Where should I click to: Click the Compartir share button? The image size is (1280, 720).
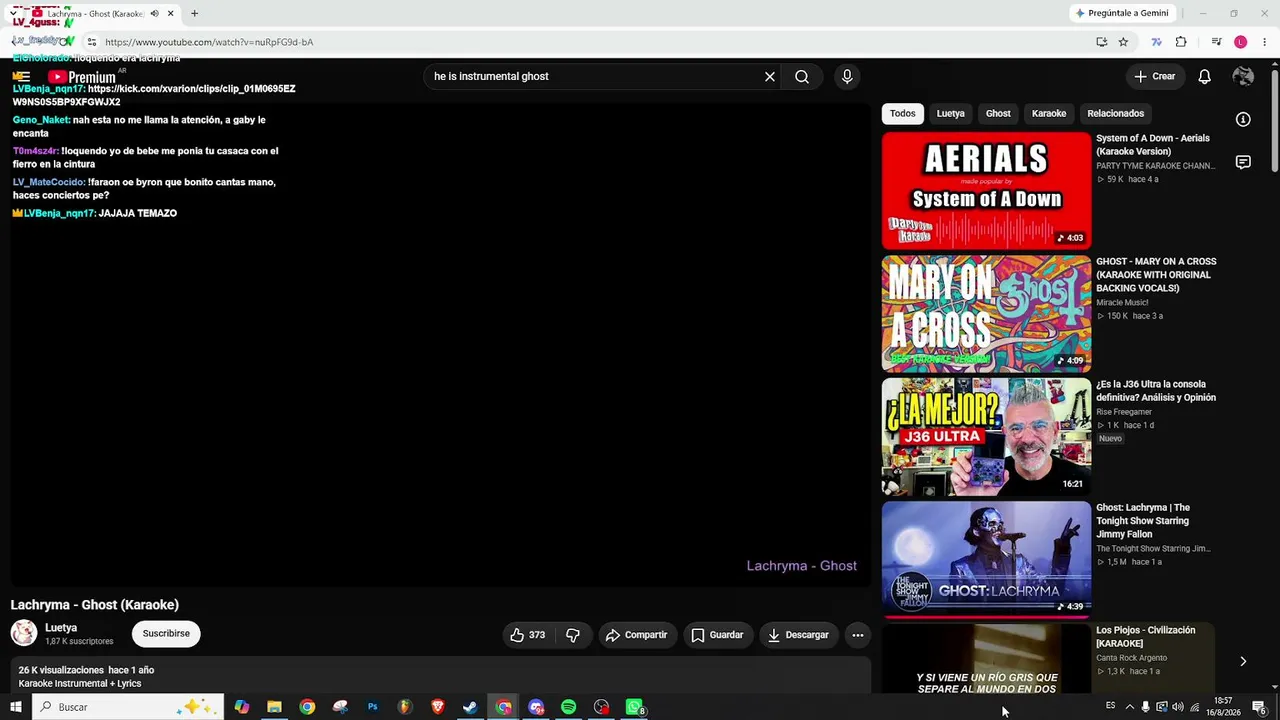pos(636,635)
